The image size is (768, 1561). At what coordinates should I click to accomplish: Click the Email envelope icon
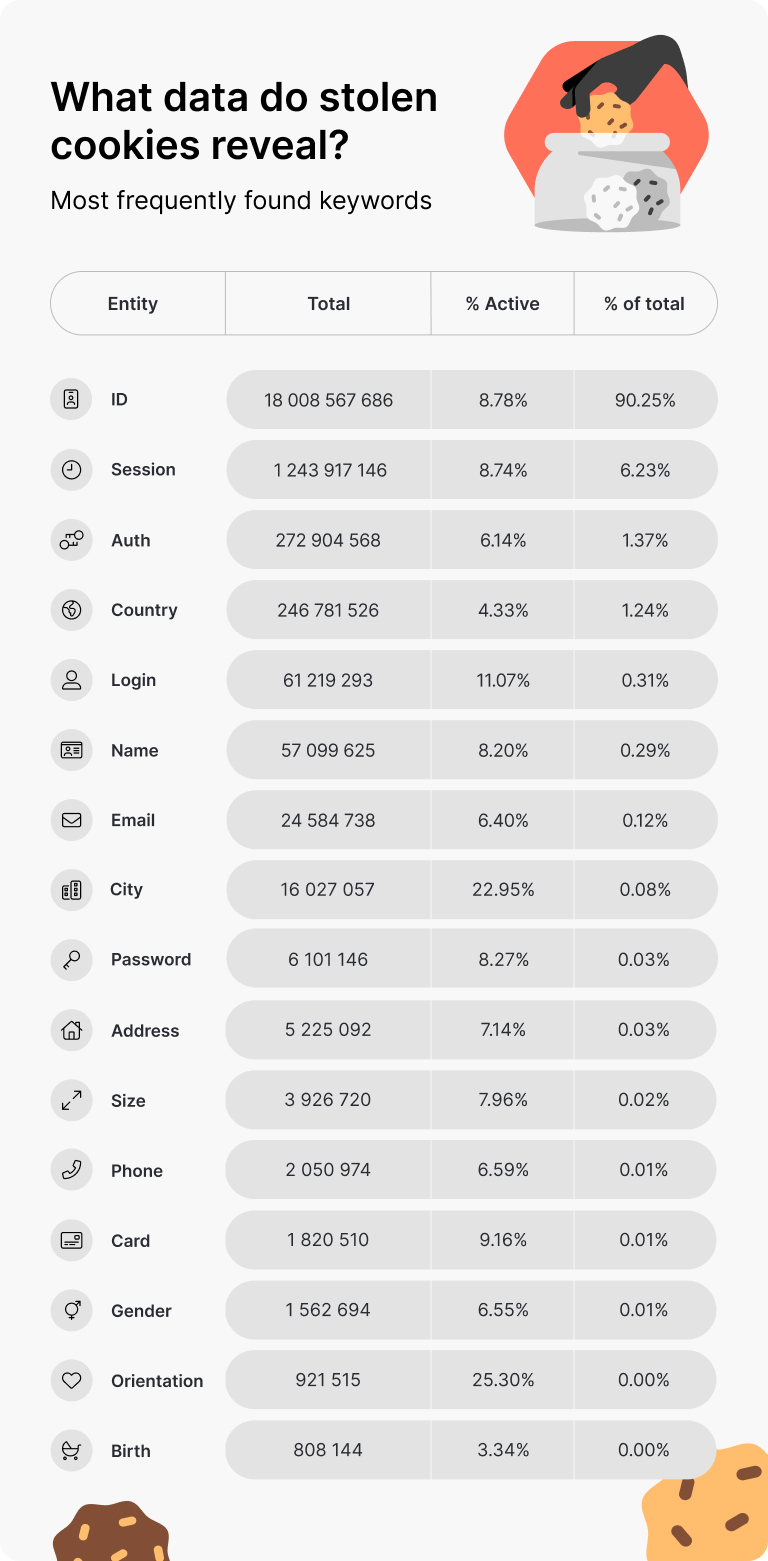tap(71, 820)
